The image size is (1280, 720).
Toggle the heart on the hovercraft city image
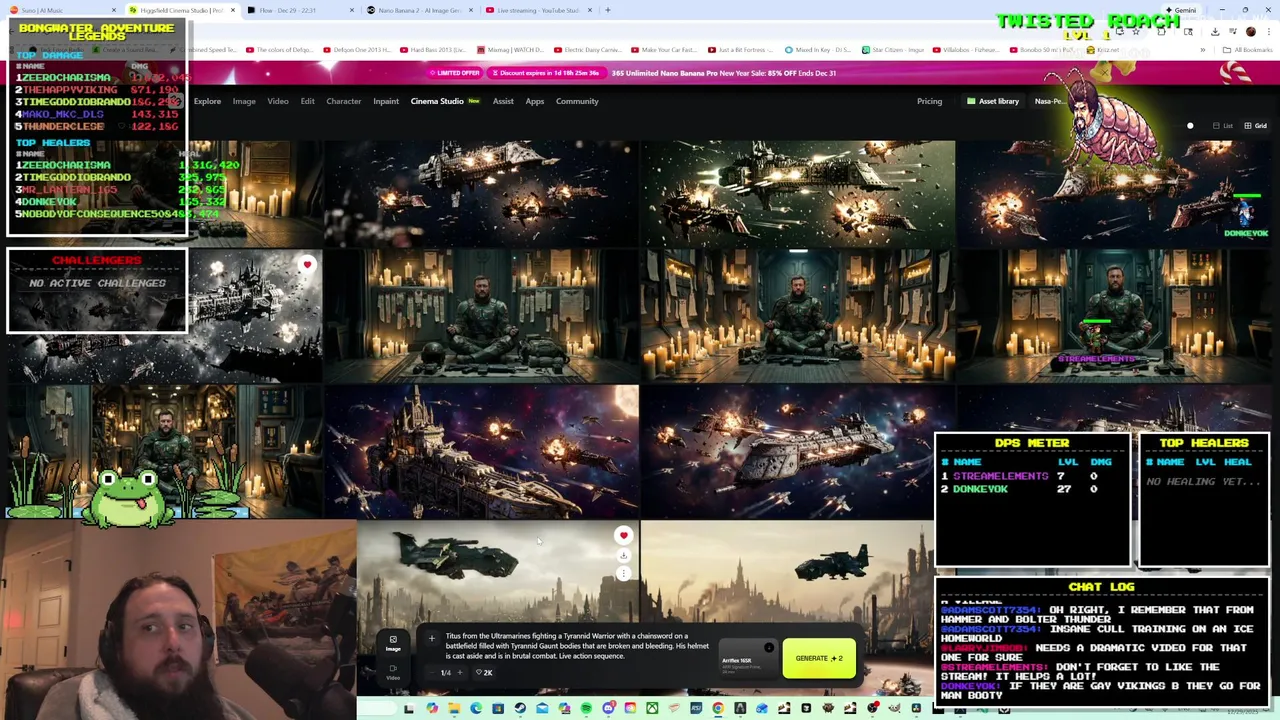(623, 536)
